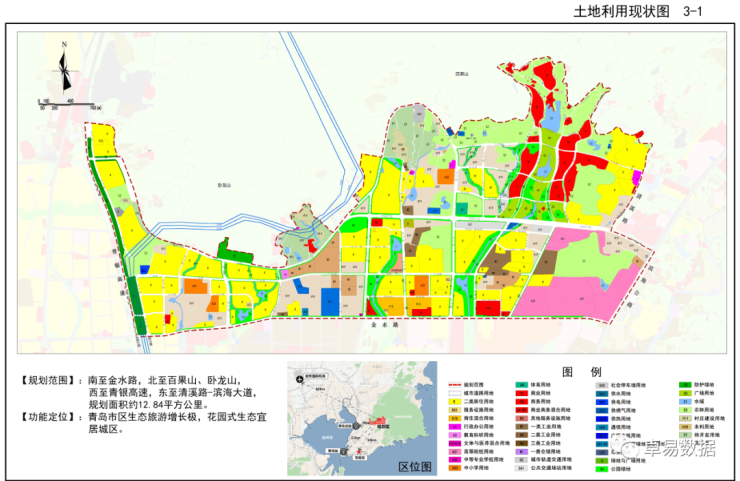Click the airport plane icon in the location map
This screenshot has width=740, height=481.
tap(299, 379)
